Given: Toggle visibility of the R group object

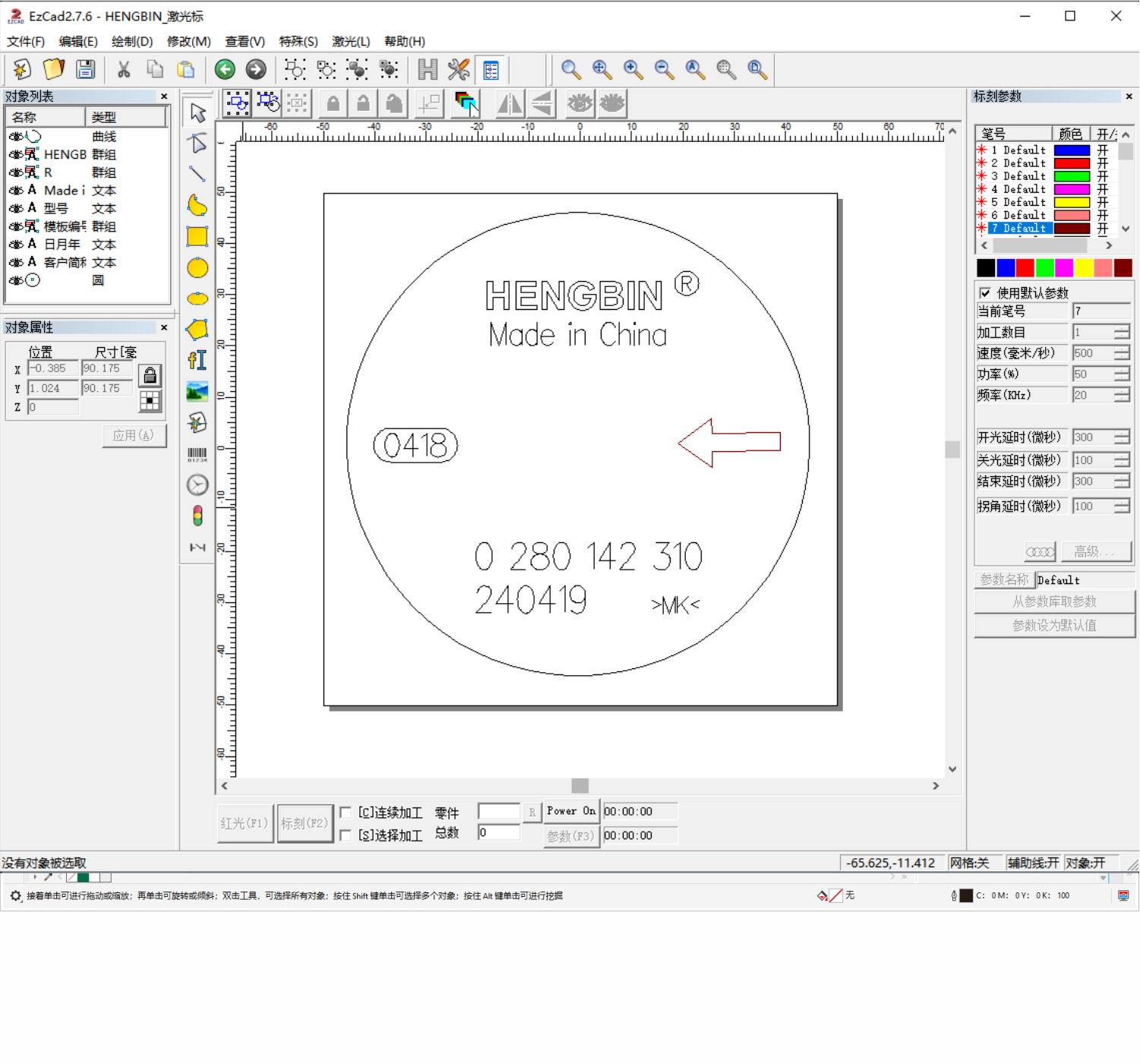Looking at the screenshot, I should pyautogui.click(x=15, y=172).
